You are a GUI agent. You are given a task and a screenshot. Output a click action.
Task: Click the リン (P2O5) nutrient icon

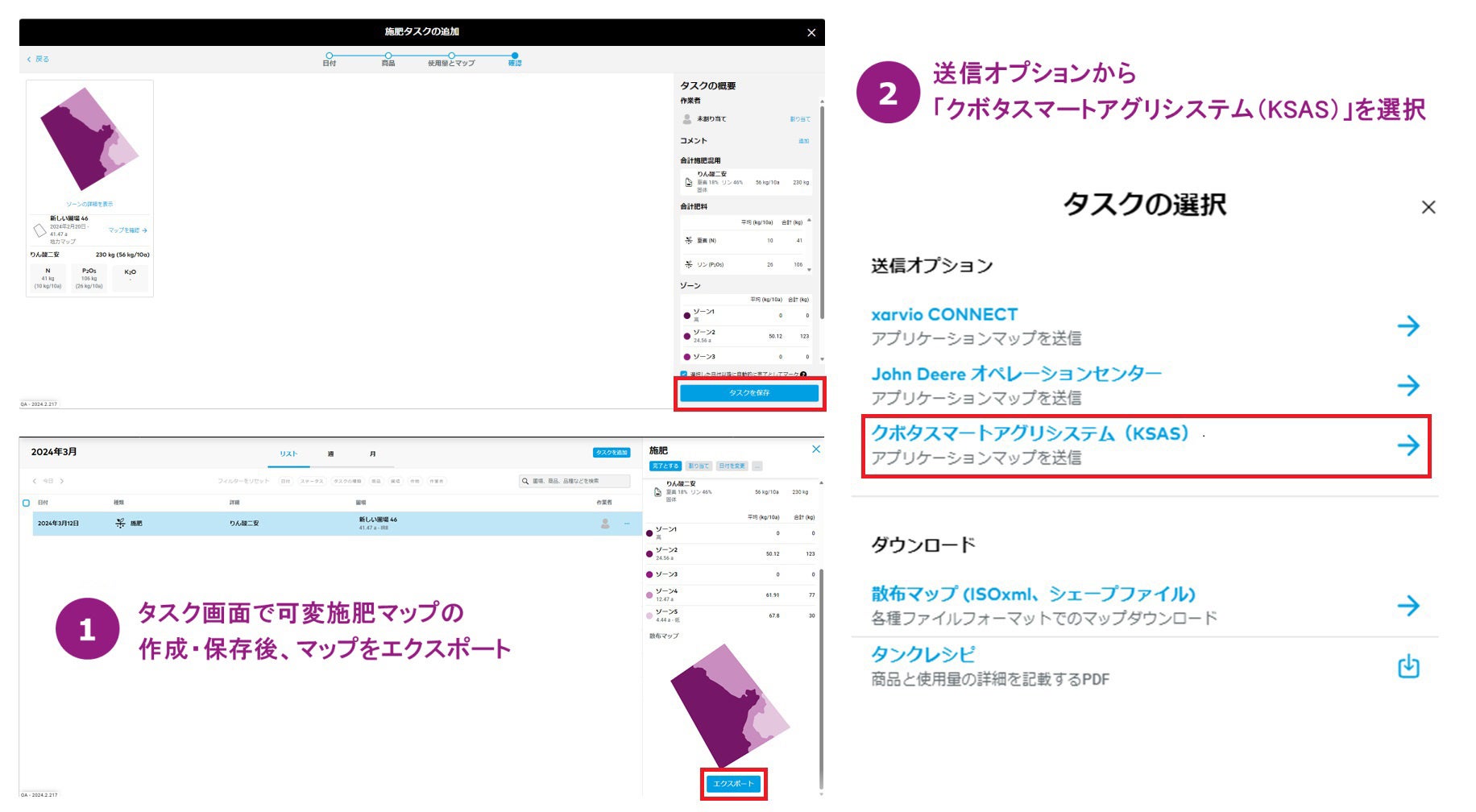click(x=689, y=264)
